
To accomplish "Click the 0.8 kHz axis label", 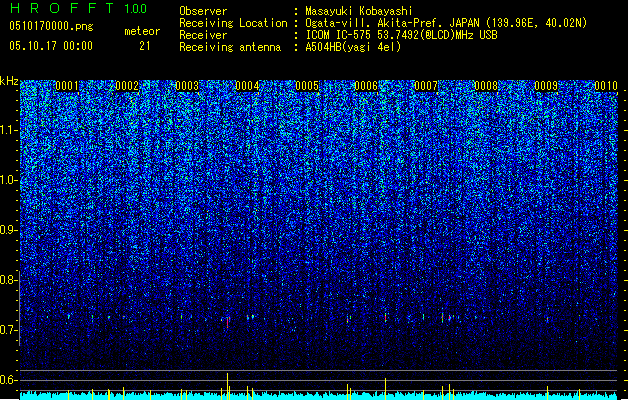I will (8, 280).
